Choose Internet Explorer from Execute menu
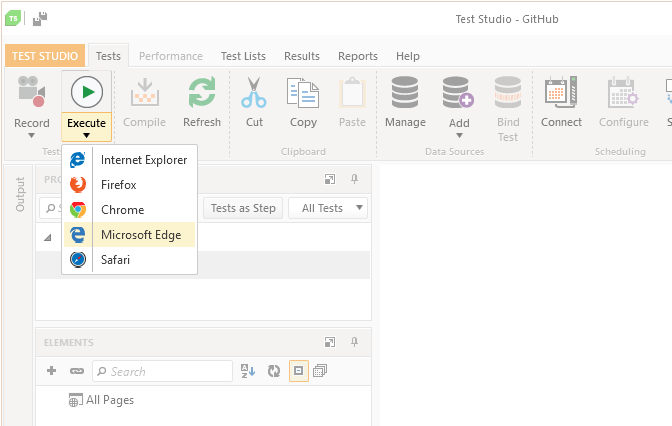Viewport: 672px width, 426px height. point(129,160)
